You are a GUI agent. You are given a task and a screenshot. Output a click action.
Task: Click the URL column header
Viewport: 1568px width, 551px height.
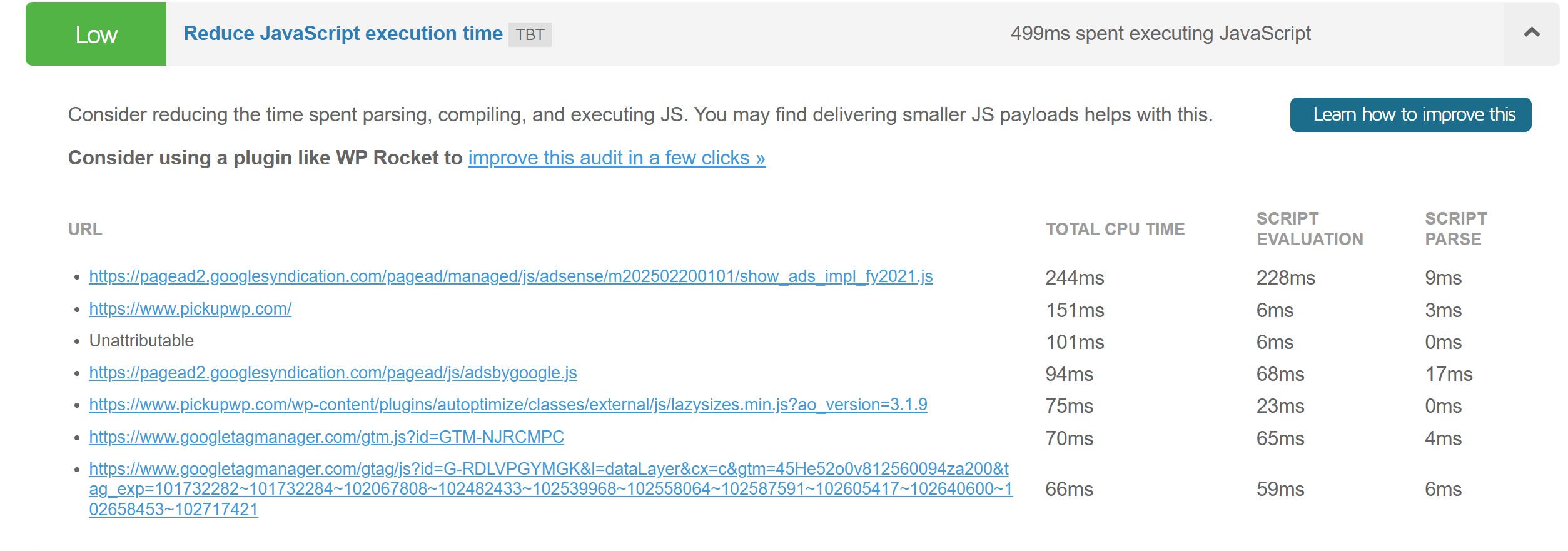[x=85, y=229]
